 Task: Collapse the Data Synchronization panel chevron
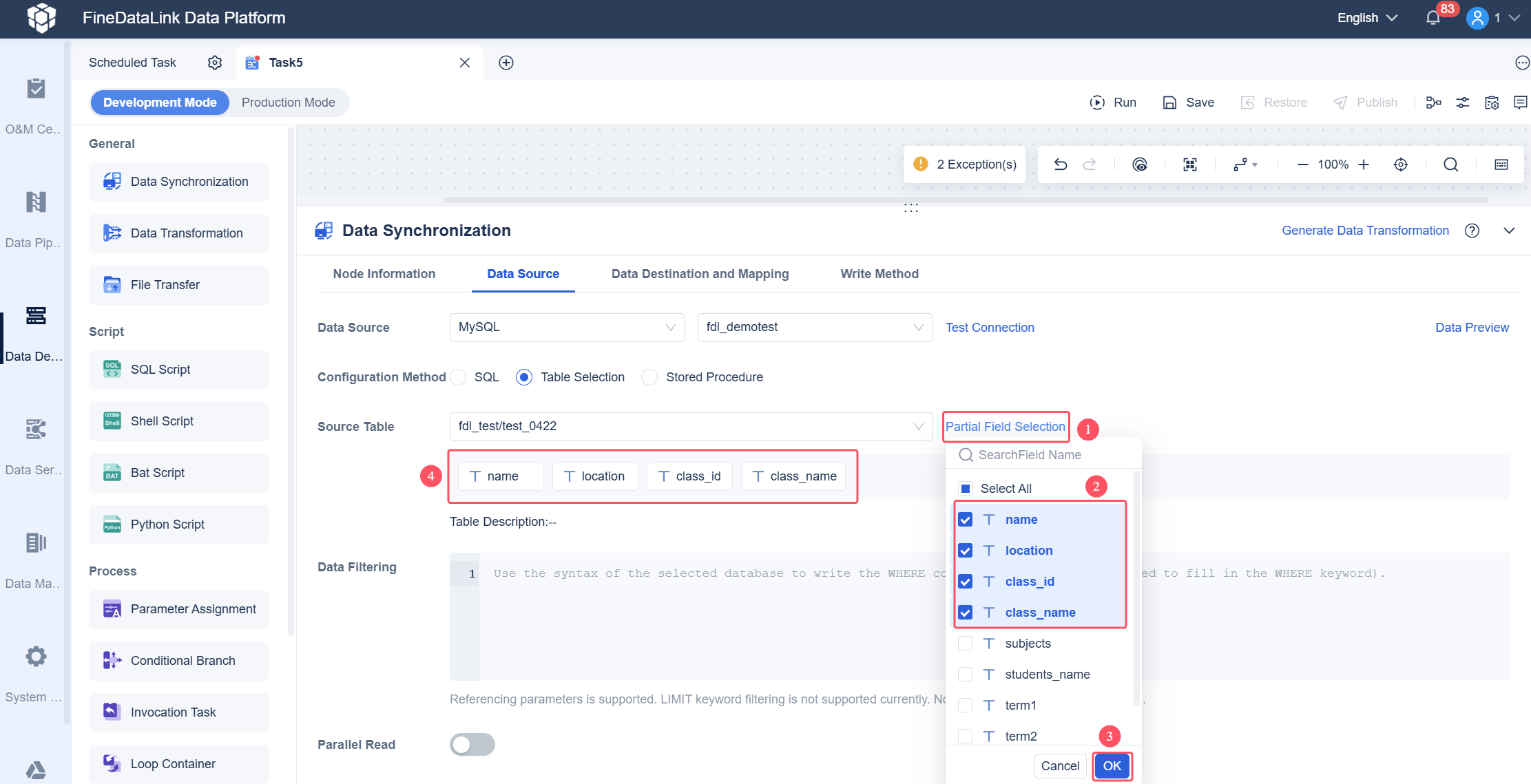[1509, 231]
